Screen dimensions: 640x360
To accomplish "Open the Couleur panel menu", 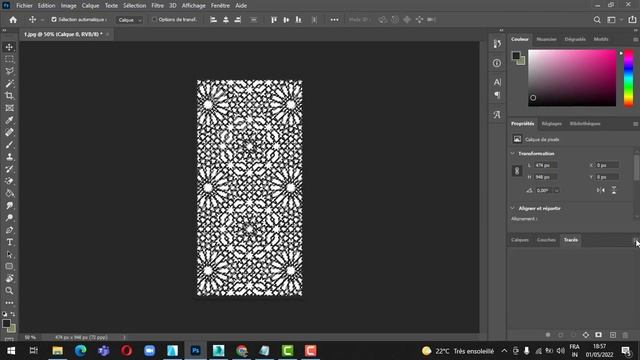I will click(636, 40).
